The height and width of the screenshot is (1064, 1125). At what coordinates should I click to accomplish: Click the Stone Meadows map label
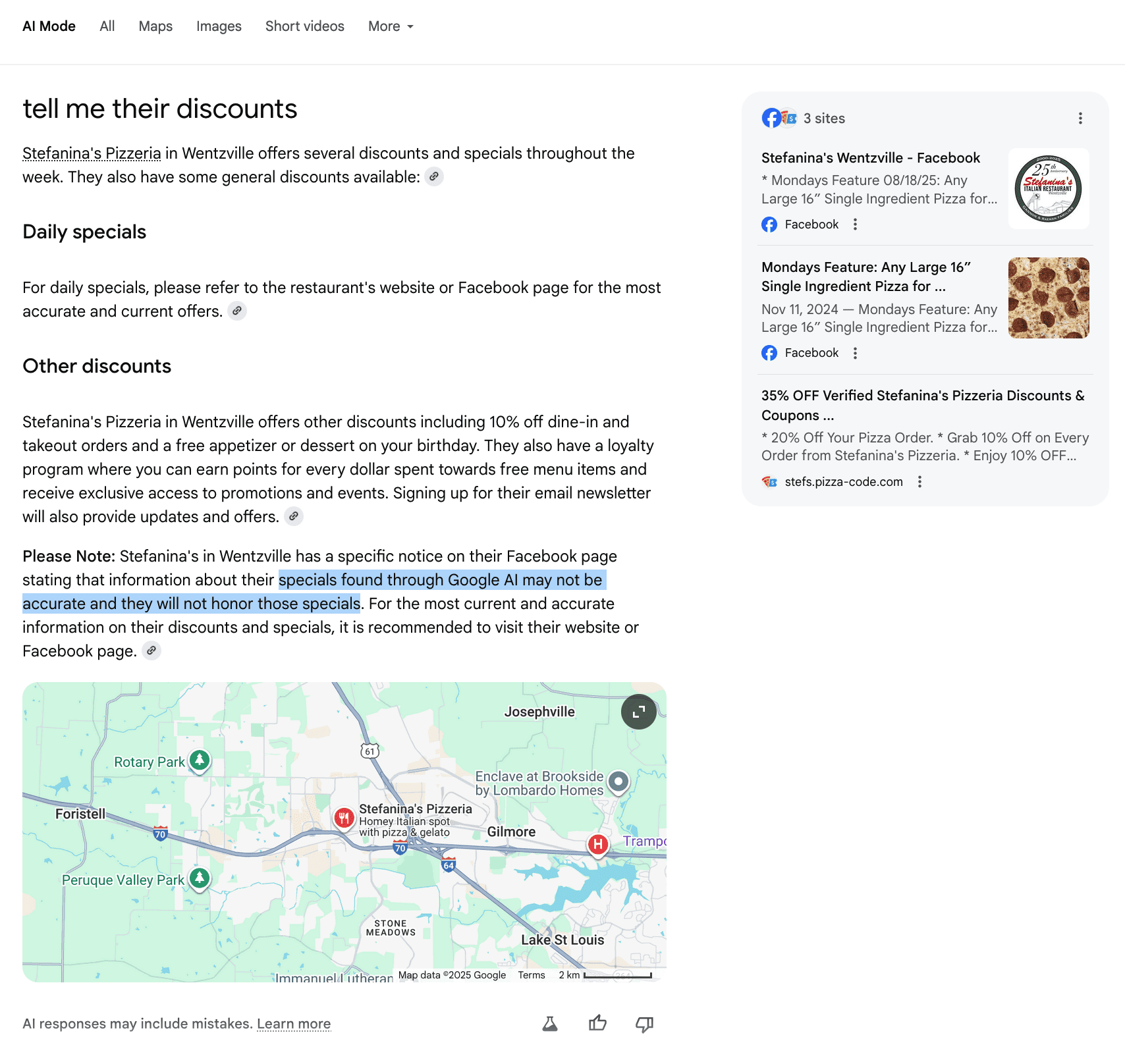tap(391, 928)
